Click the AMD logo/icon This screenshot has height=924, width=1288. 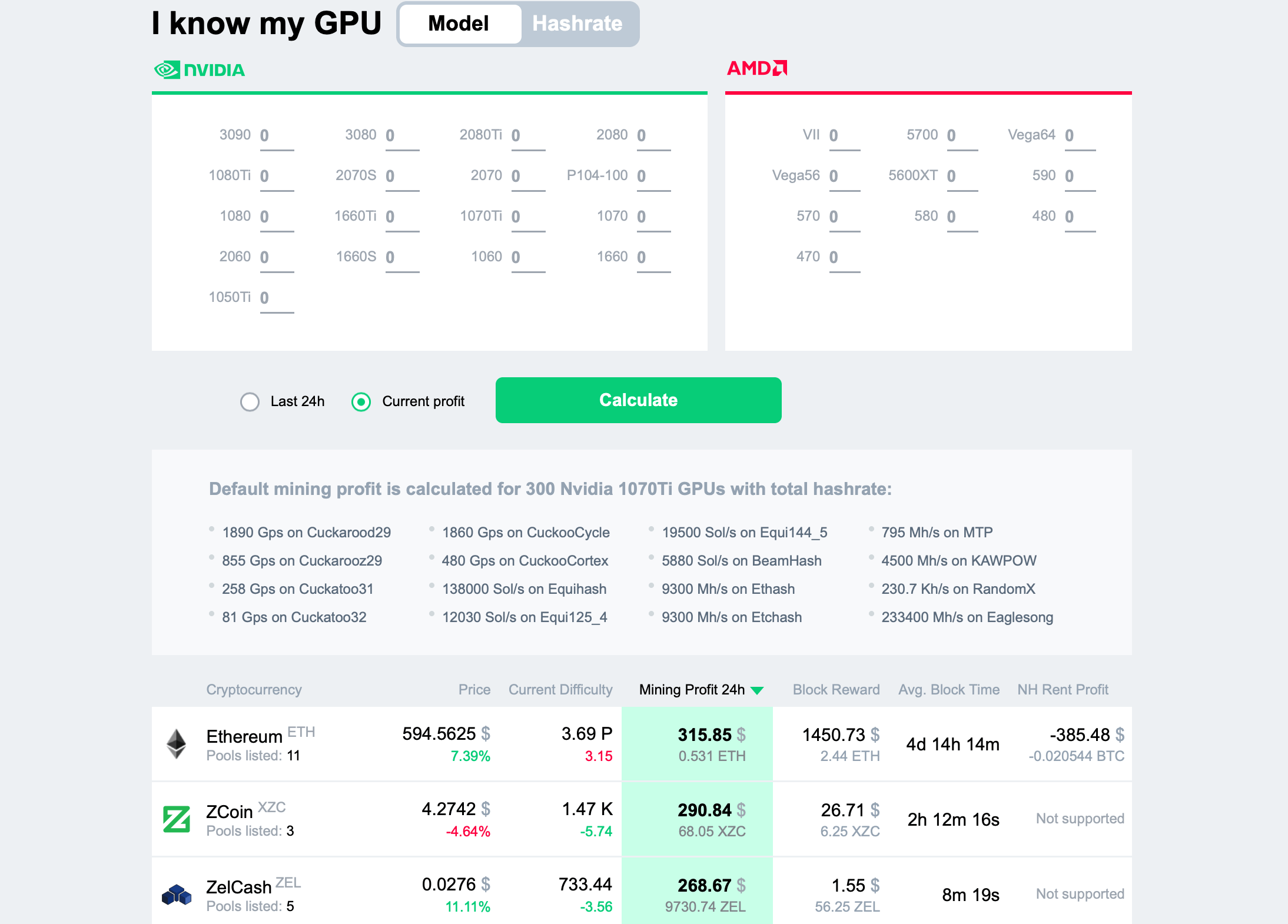pyautogui.click(x=760, y=68)
